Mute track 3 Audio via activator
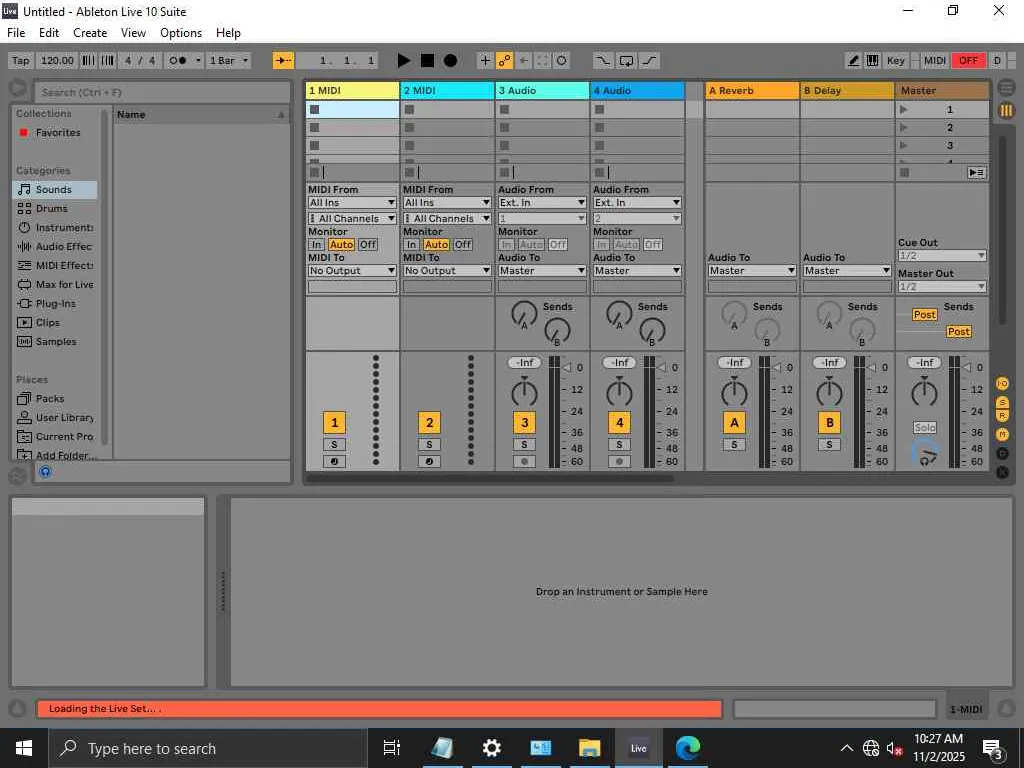This screenshot has height=768, width=1024. tap(524, 423)
